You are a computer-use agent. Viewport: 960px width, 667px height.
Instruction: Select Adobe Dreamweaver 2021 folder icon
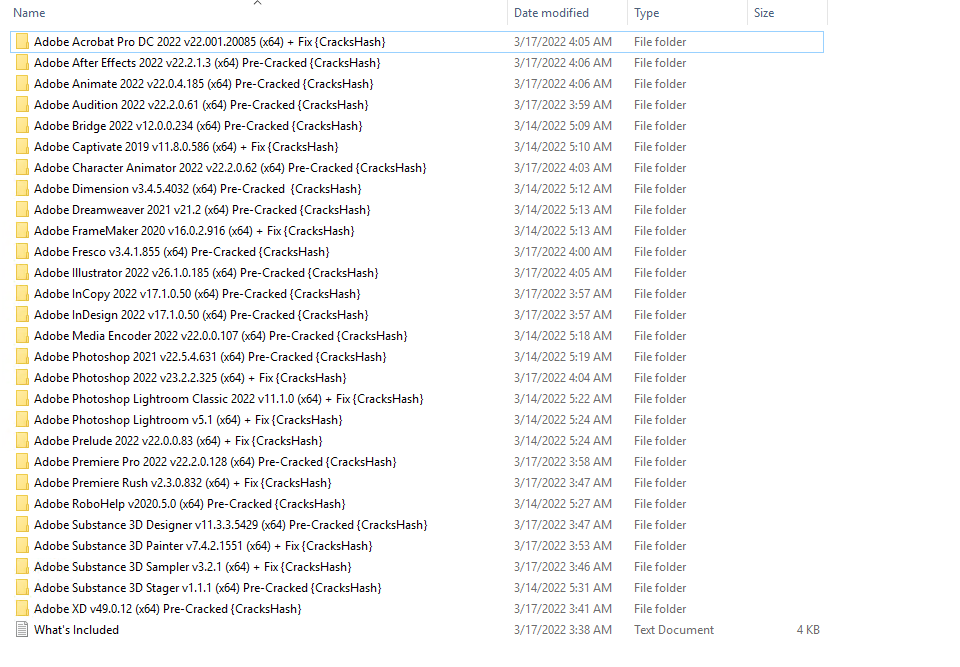(x=22, y=209)
